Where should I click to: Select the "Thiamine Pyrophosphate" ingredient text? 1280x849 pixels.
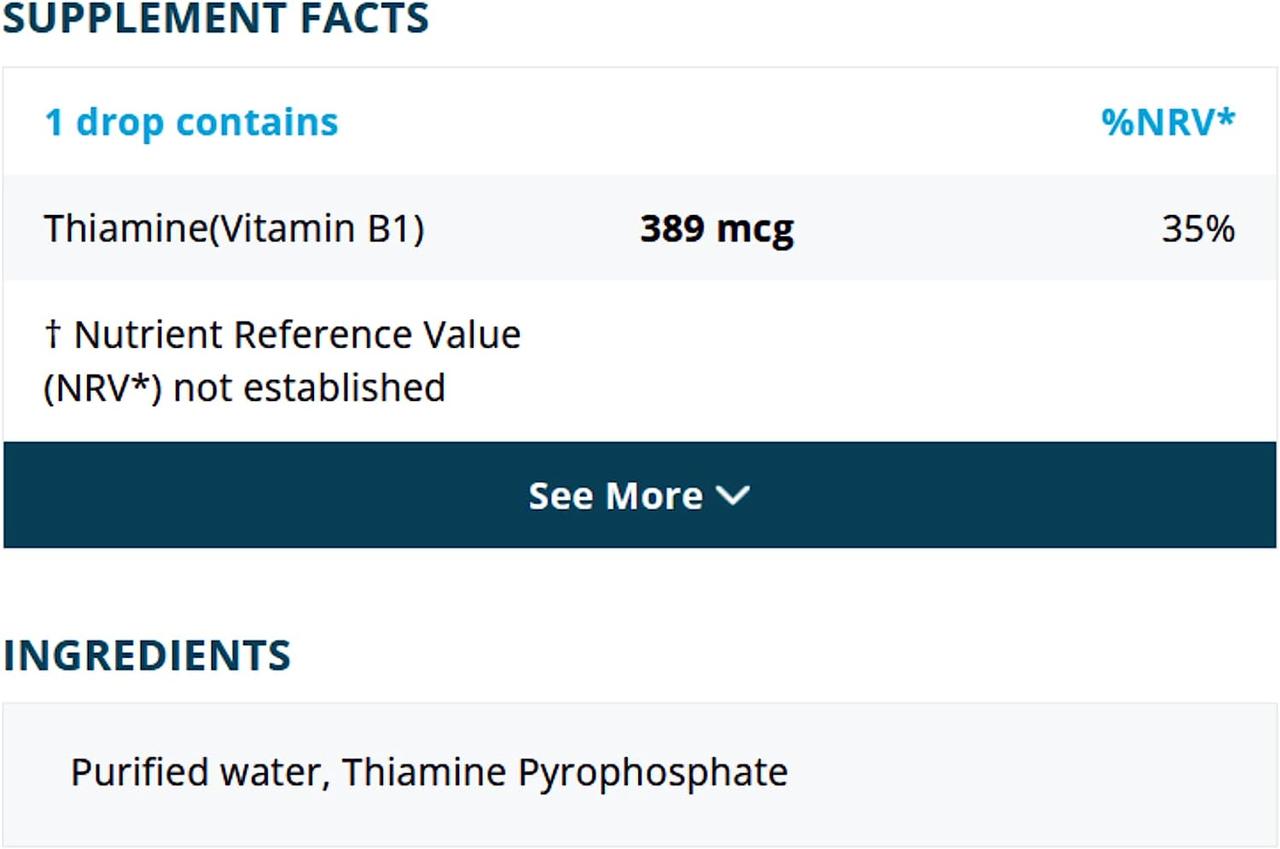pos(565,773)
